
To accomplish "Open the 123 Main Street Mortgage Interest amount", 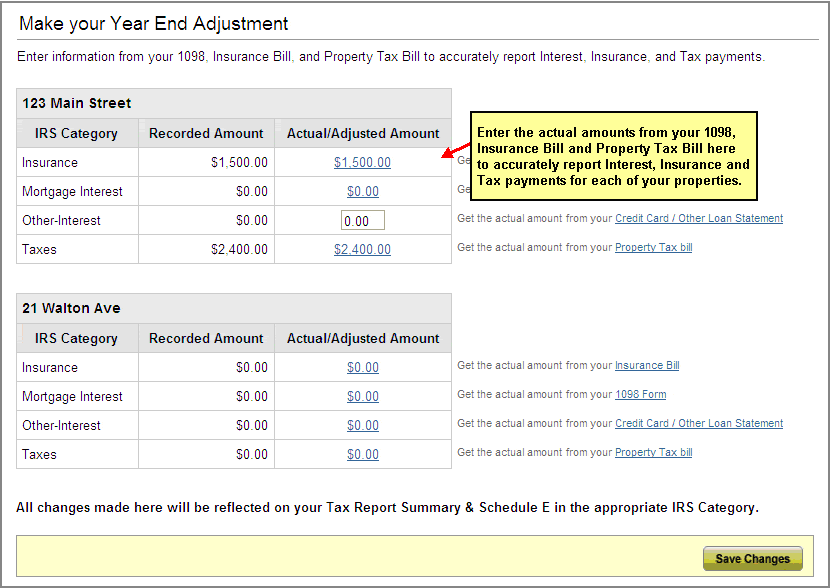I will (x=362, y=191).
